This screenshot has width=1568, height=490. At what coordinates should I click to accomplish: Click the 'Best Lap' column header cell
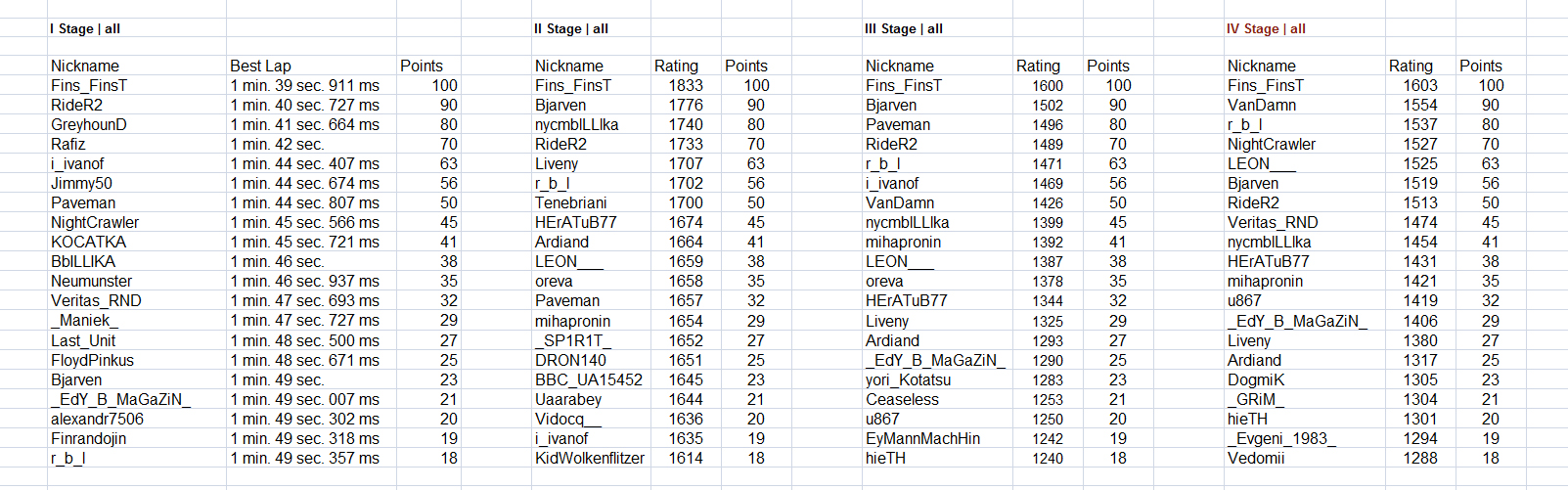(260, 66)
